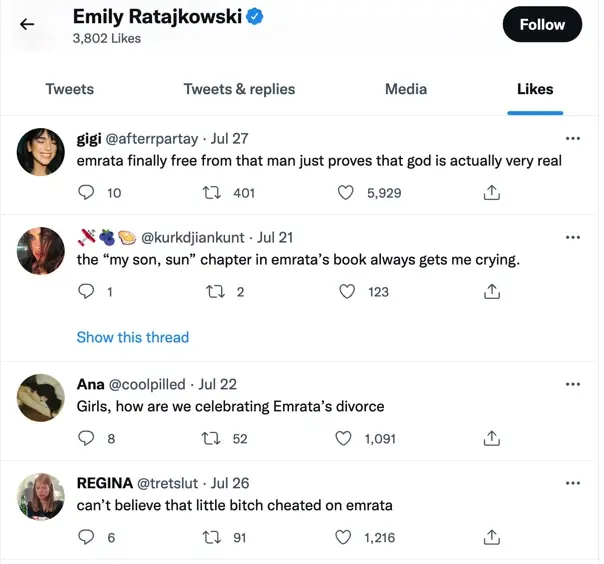604x564 pixels.
Task: Reply to @kurkdjiankunt's tweet
Action: click(87, 292)
